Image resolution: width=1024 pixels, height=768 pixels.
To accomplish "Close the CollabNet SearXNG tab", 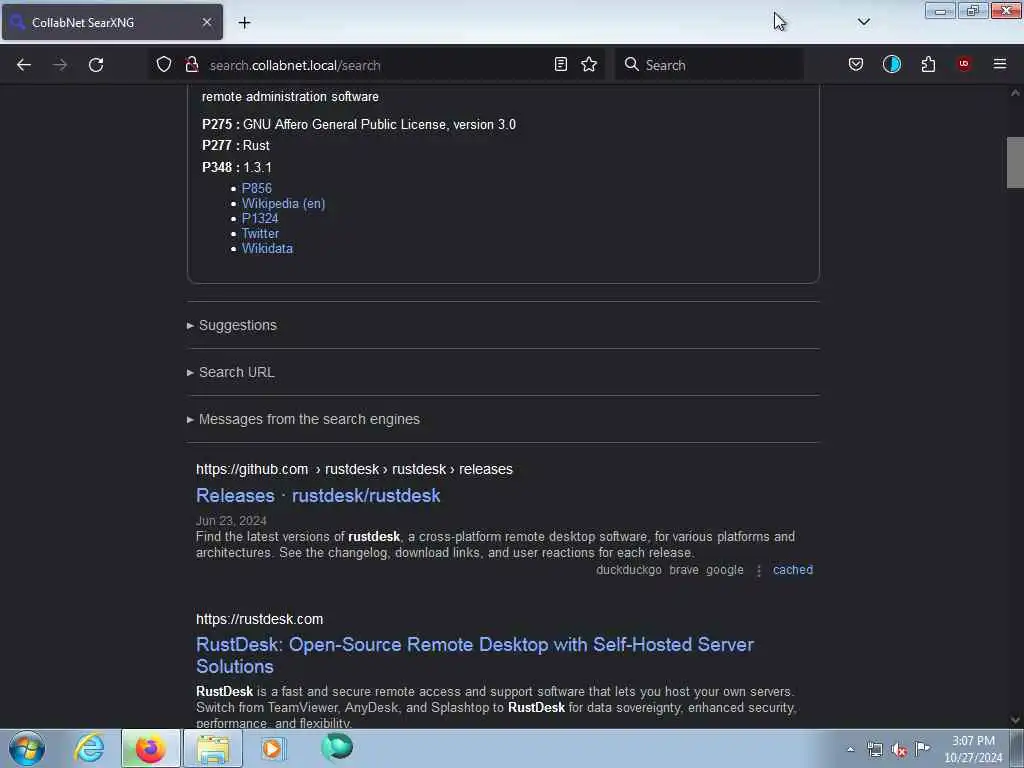I will pos(207,22).
